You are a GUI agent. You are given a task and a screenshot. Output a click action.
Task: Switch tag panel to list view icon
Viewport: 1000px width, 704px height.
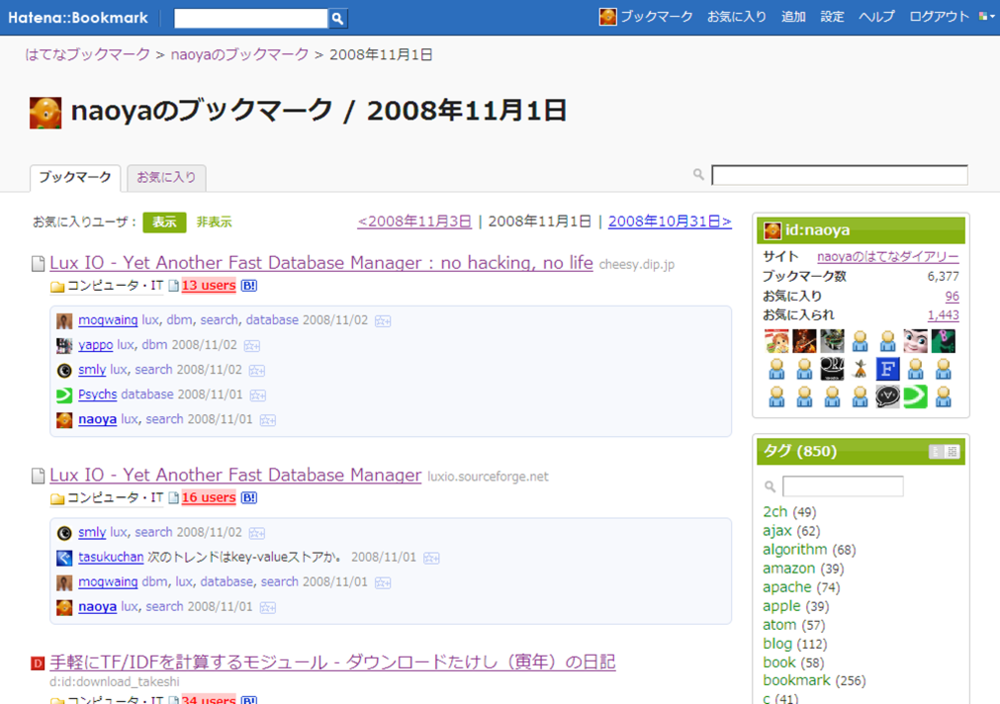(x=936, y=451)
